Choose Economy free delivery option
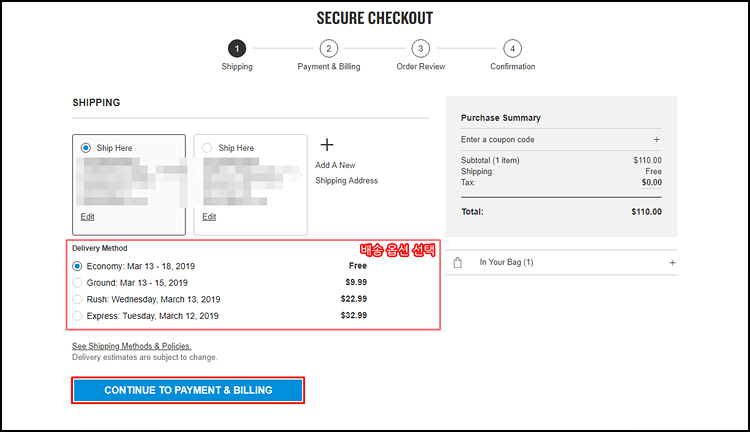750x432 pixels. click(x=77, y=266)
